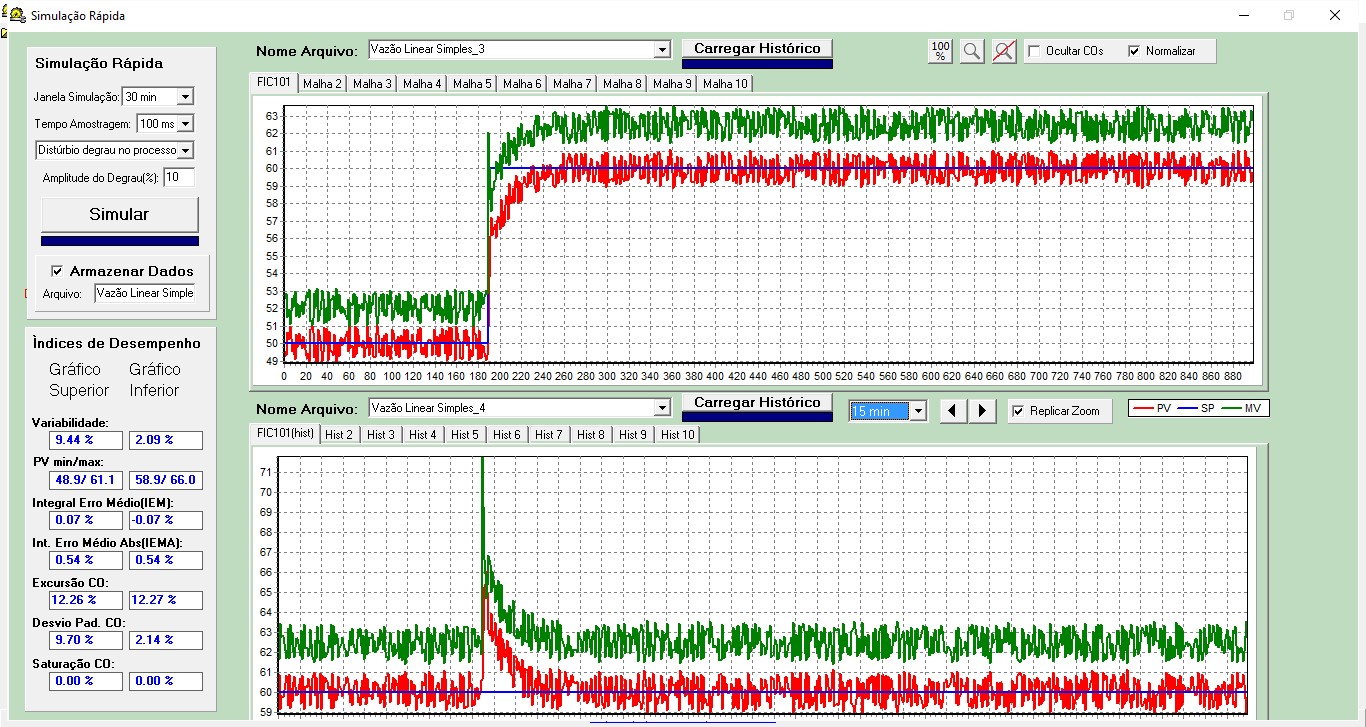The image size is (1366, 727).
Task: Switch to the Malha 3 tab
Action: click(x=372, y=83)
